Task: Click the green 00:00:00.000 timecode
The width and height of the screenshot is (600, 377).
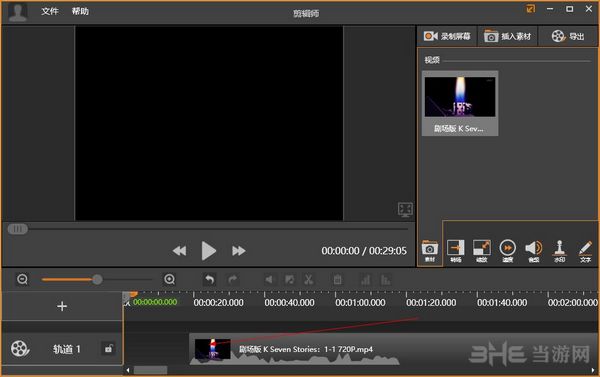Action: pyautogui.click(x=155, y=302)
